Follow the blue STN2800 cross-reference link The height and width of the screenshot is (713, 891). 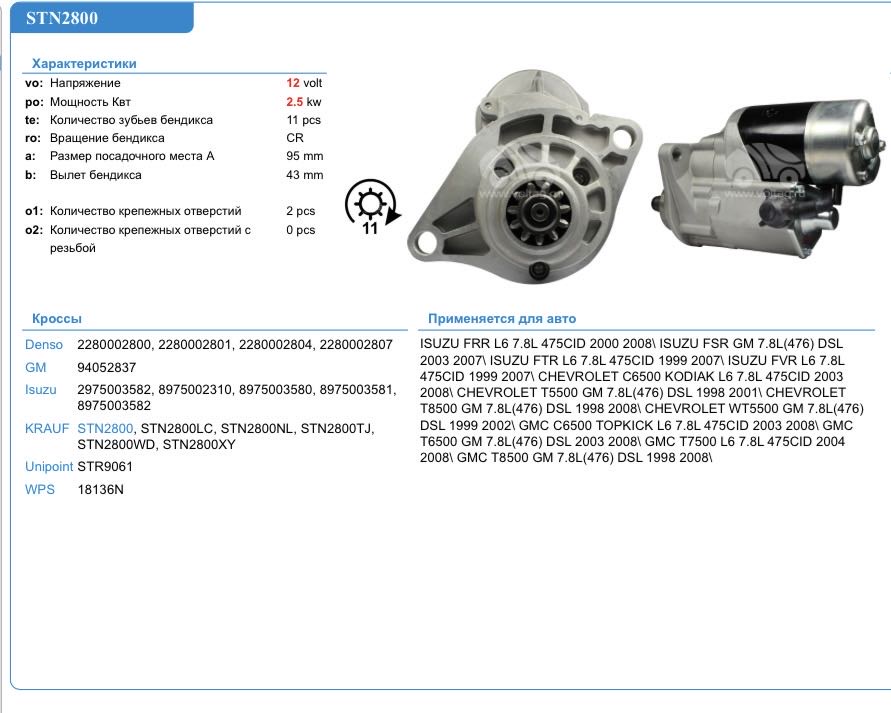[x=105, y=428]
